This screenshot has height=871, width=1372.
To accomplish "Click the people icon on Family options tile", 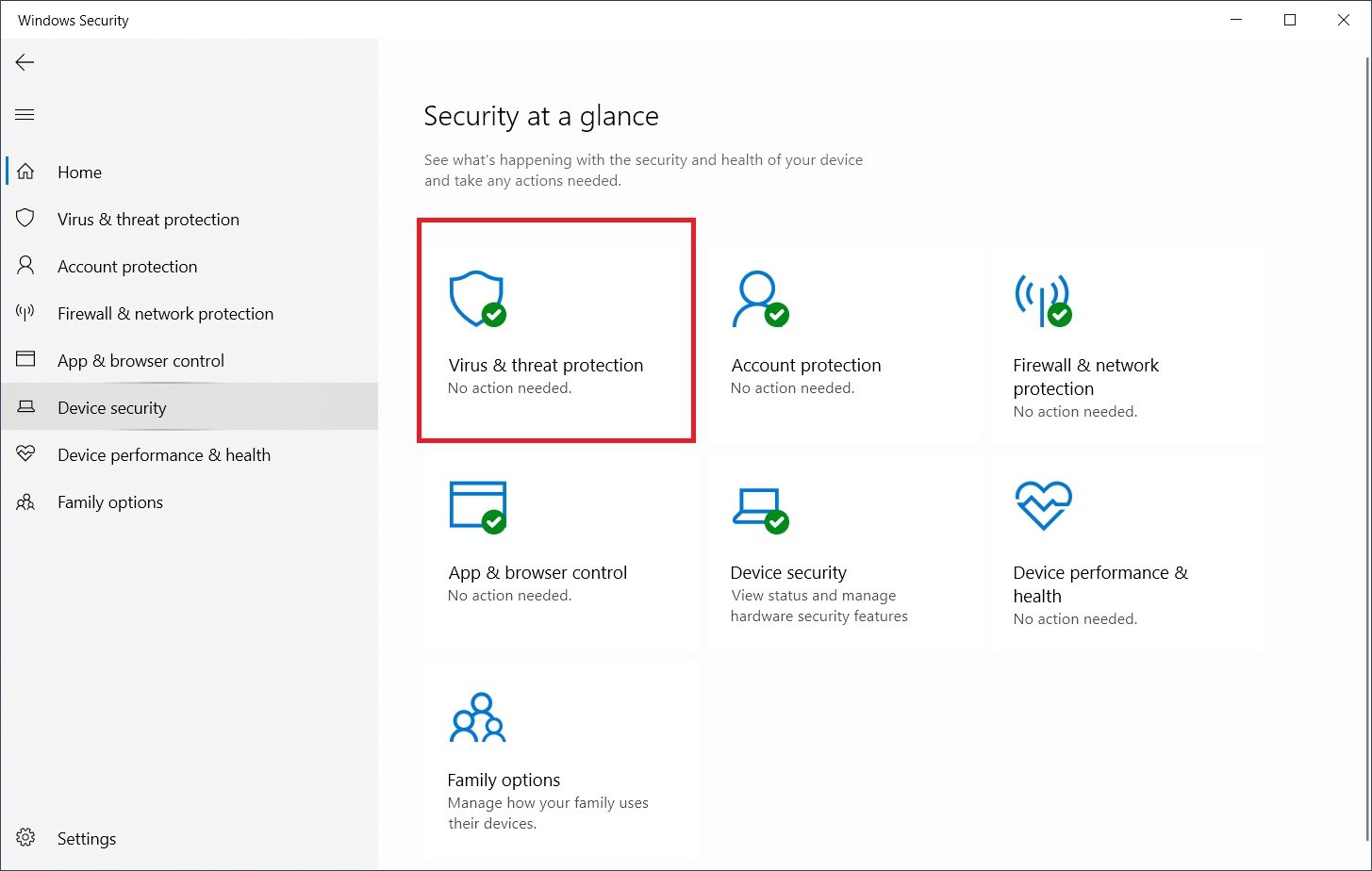I will 477,717.
